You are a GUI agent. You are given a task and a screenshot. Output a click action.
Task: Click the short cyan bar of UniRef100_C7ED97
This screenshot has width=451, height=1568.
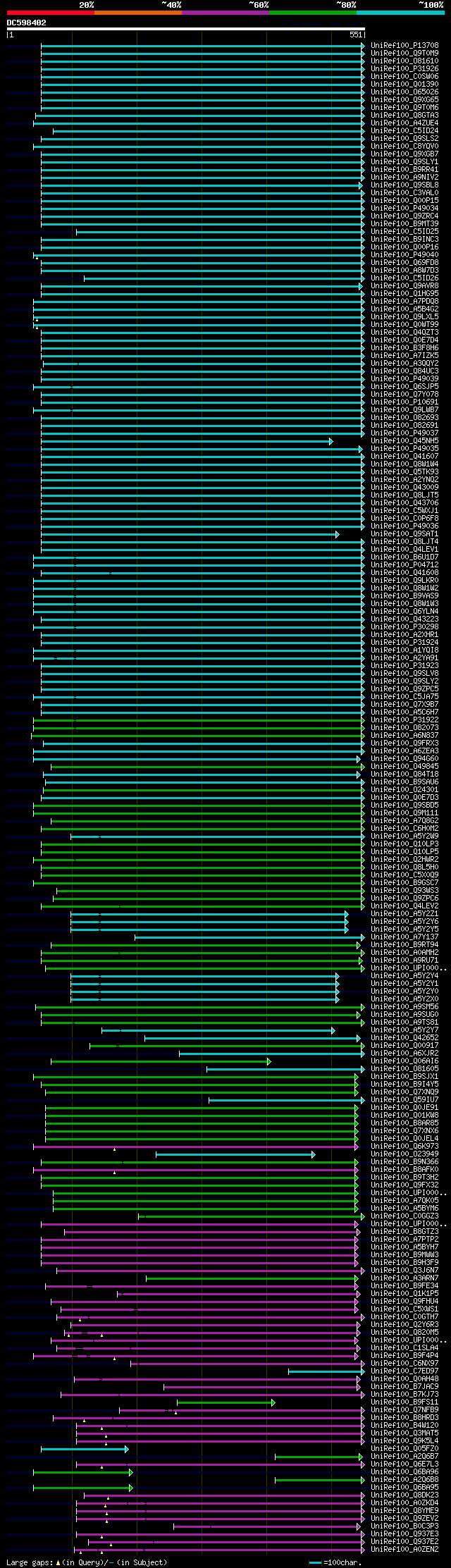326,1371
